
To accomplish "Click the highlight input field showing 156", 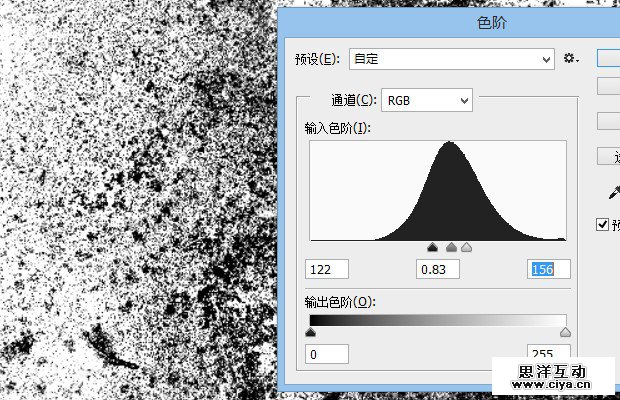I will click(x=548, y=269).
